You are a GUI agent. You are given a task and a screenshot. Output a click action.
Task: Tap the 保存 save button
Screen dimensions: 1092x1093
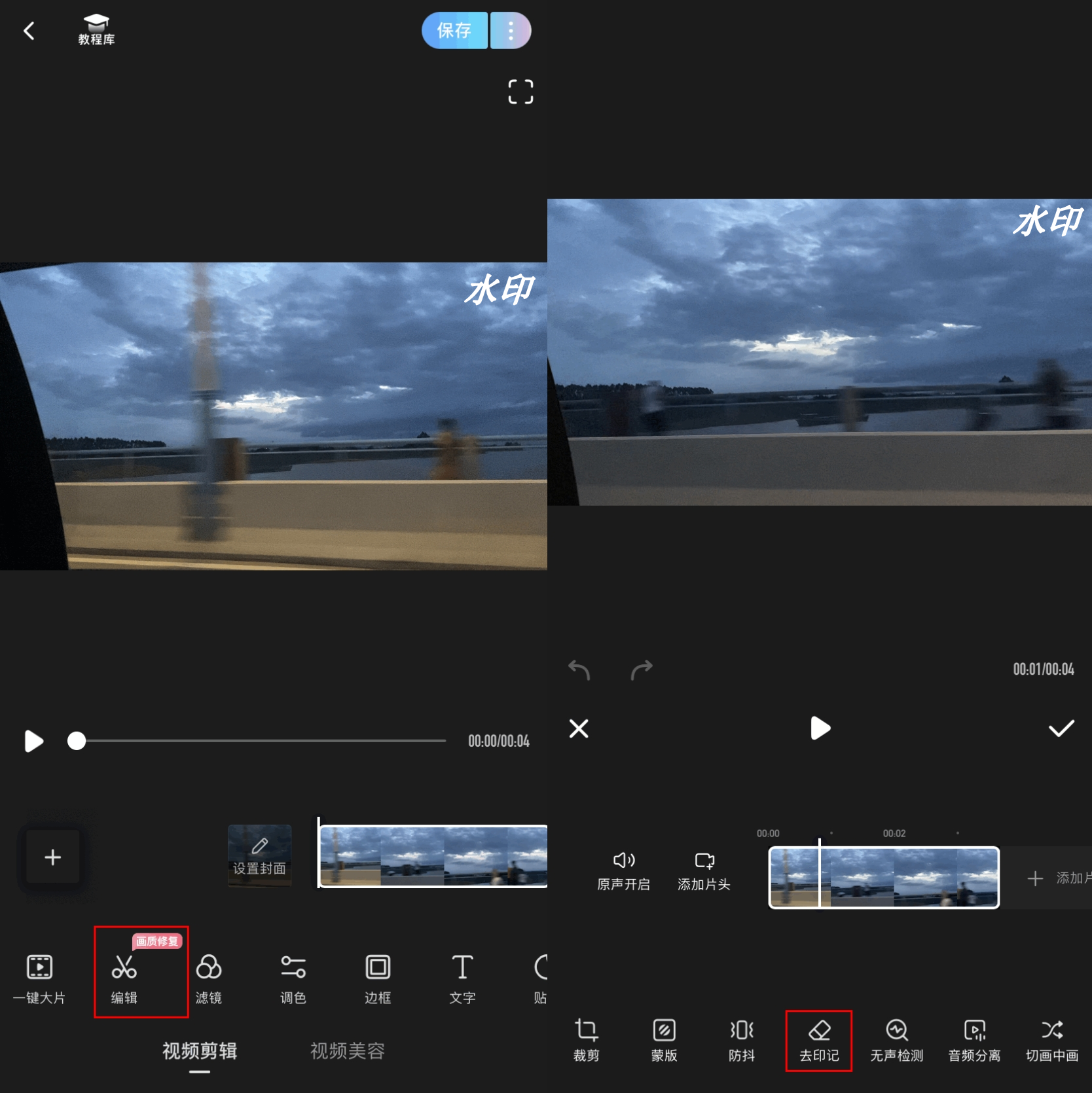(454, 30)
